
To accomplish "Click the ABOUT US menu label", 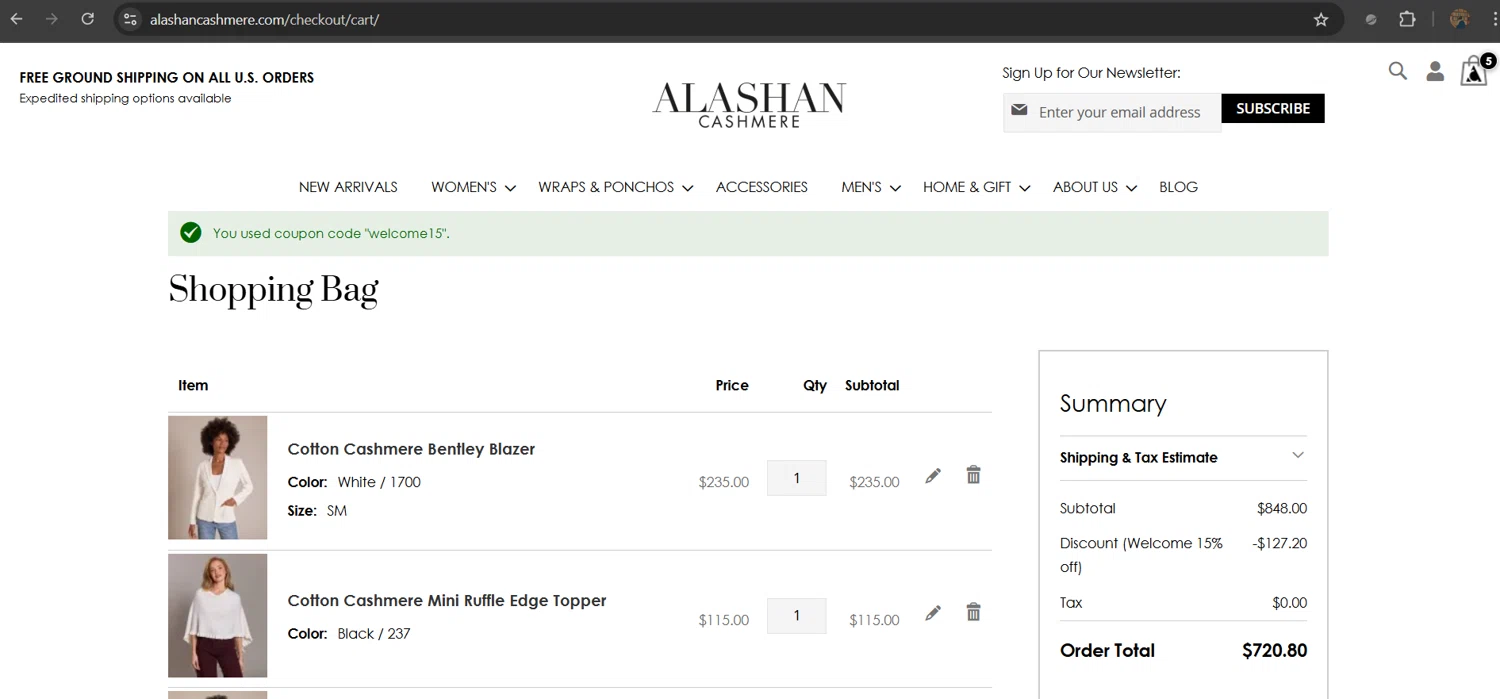I will point(1085,187).
